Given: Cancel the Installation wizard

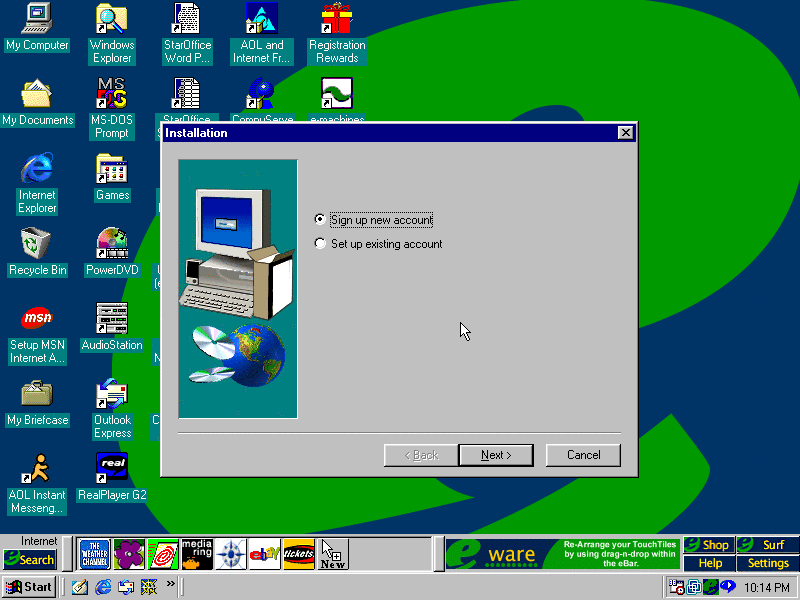Looking at the screenshot, I should coord(583,455).
